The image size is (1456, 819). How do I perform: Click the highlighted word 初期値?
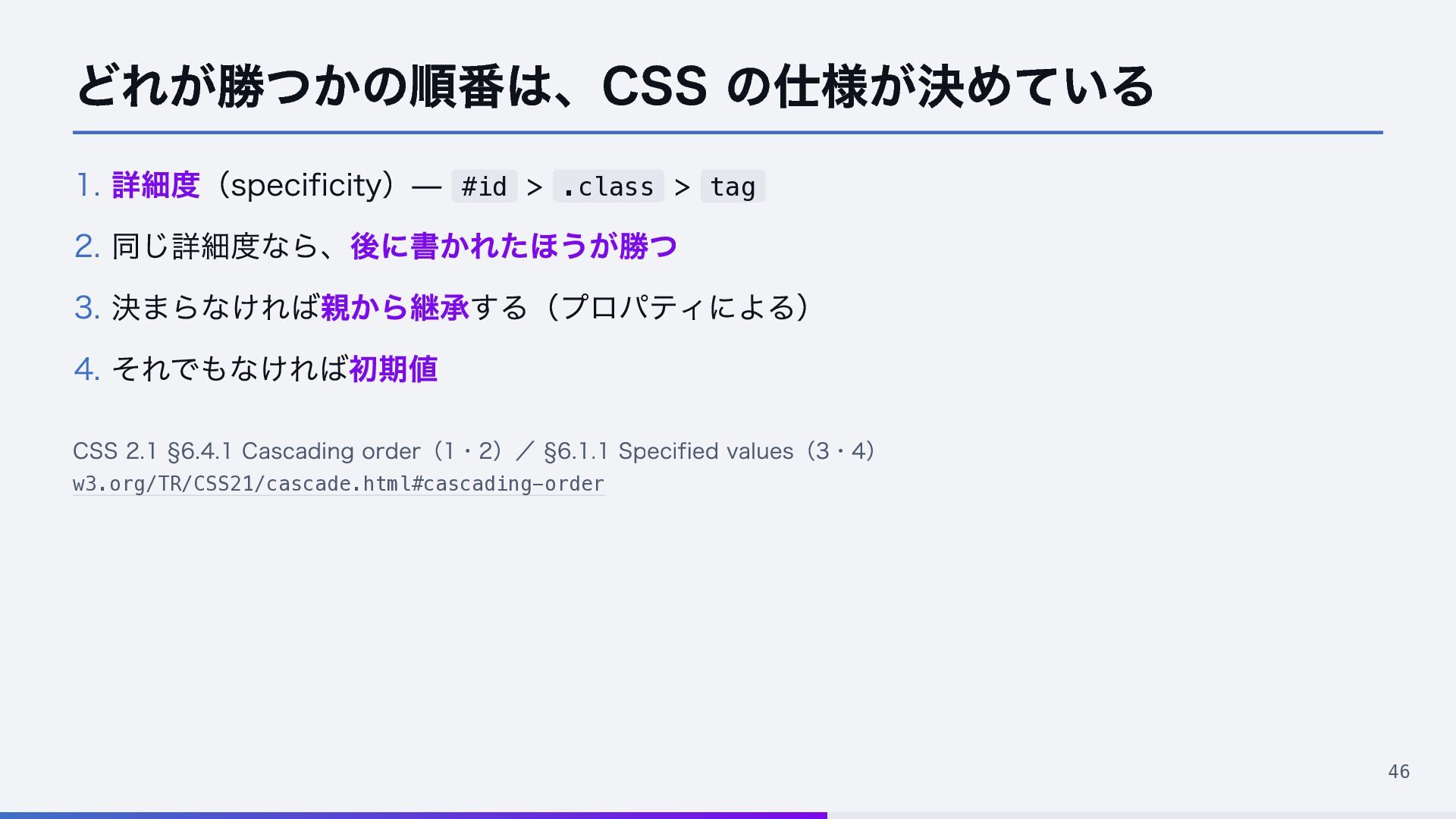tap(394, 369)
